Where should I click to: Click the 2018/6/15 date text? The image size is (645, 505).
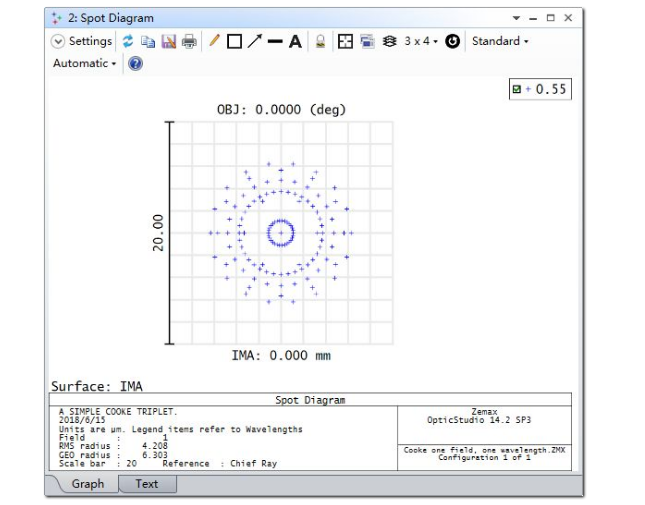click(x=82, y=420)
